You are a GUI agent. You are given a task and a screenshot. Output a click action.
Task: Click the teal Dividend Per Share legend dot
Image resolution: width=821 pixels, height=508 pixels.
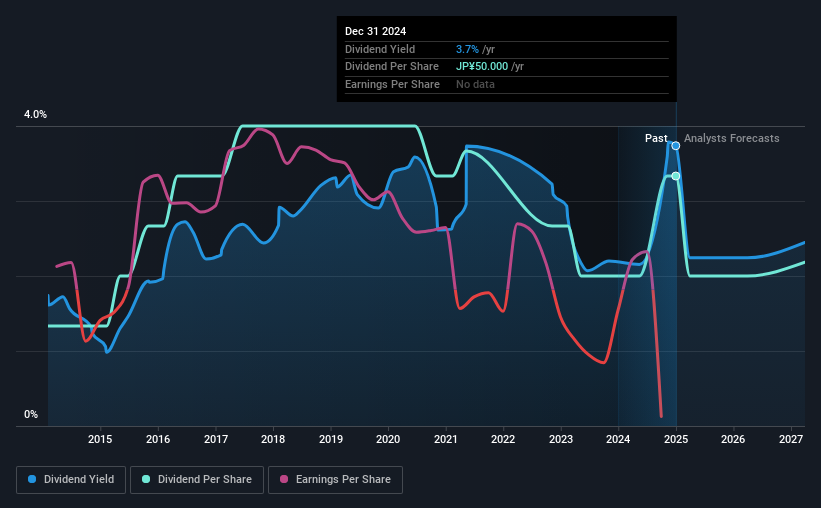(146, 479)
